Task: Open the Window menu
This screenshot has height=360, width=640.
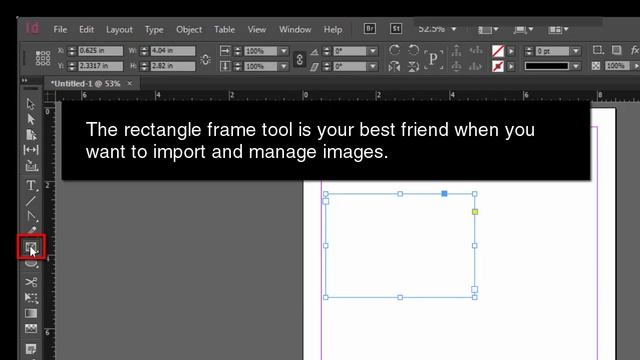Action: tap(295, 29)
